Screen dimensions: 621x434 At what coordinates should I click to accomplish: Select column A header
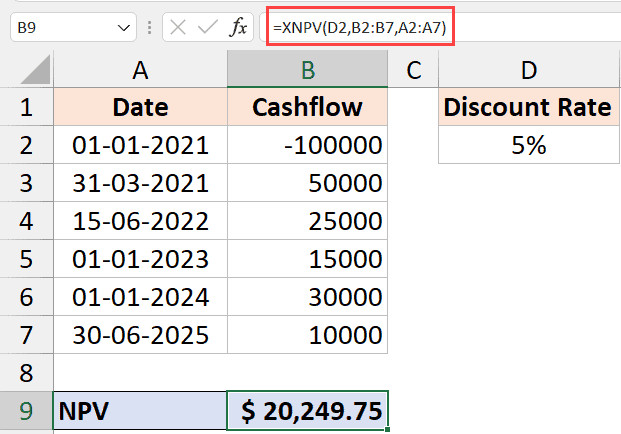click(x=140, y=70)
